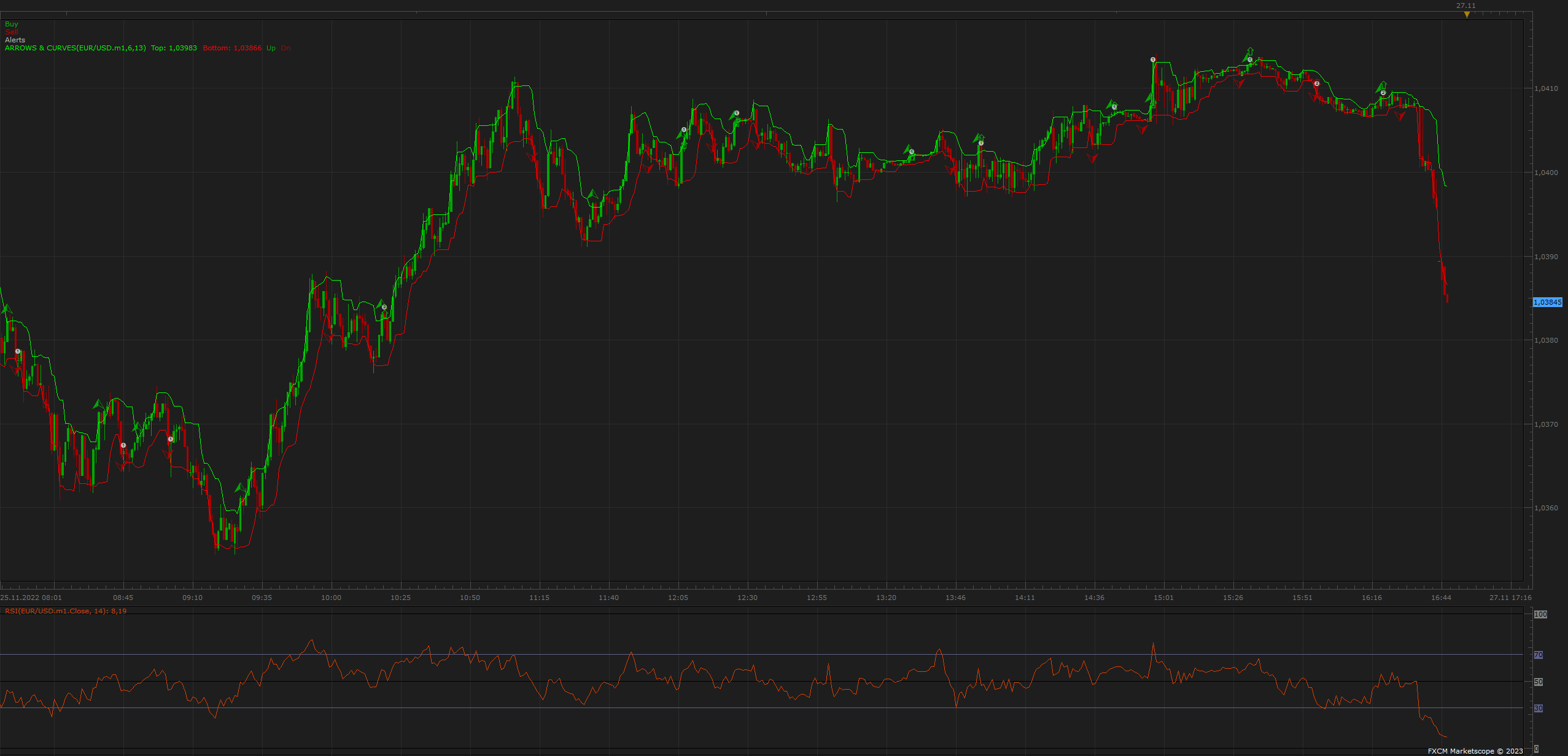The height and width of the screenshot is (756, 1568).
Task: Click the 25.11.2022 08:01 time axis label
Action: (x=31, y=598)
